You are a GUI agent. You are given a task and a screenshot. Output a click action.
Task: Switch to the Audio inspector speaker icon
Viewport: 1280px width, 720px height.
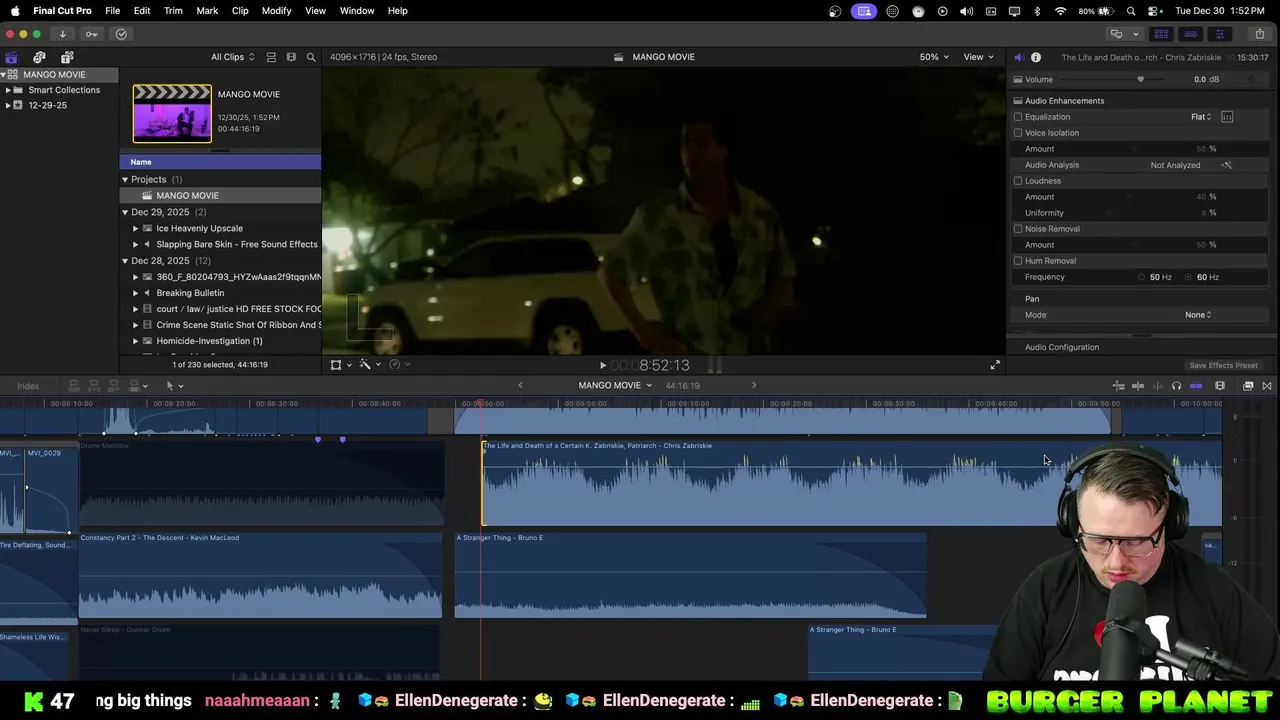tap(1019, 57)
